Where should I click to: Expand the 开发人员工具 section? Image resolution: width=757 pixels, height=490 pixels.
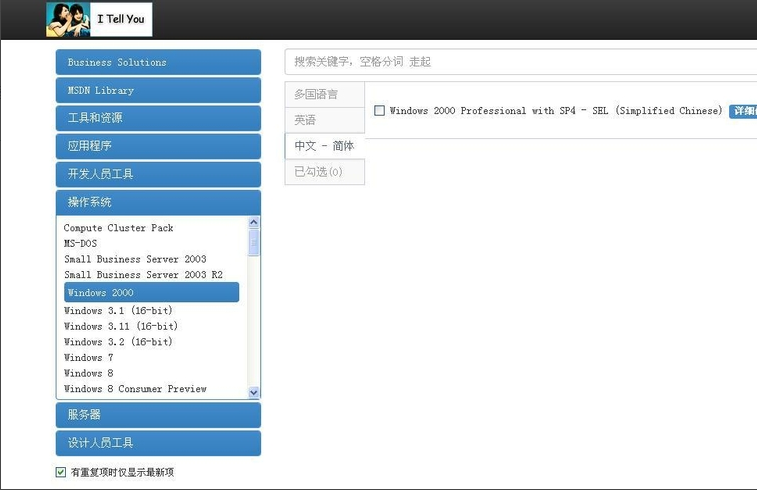[x=158, y=174]
